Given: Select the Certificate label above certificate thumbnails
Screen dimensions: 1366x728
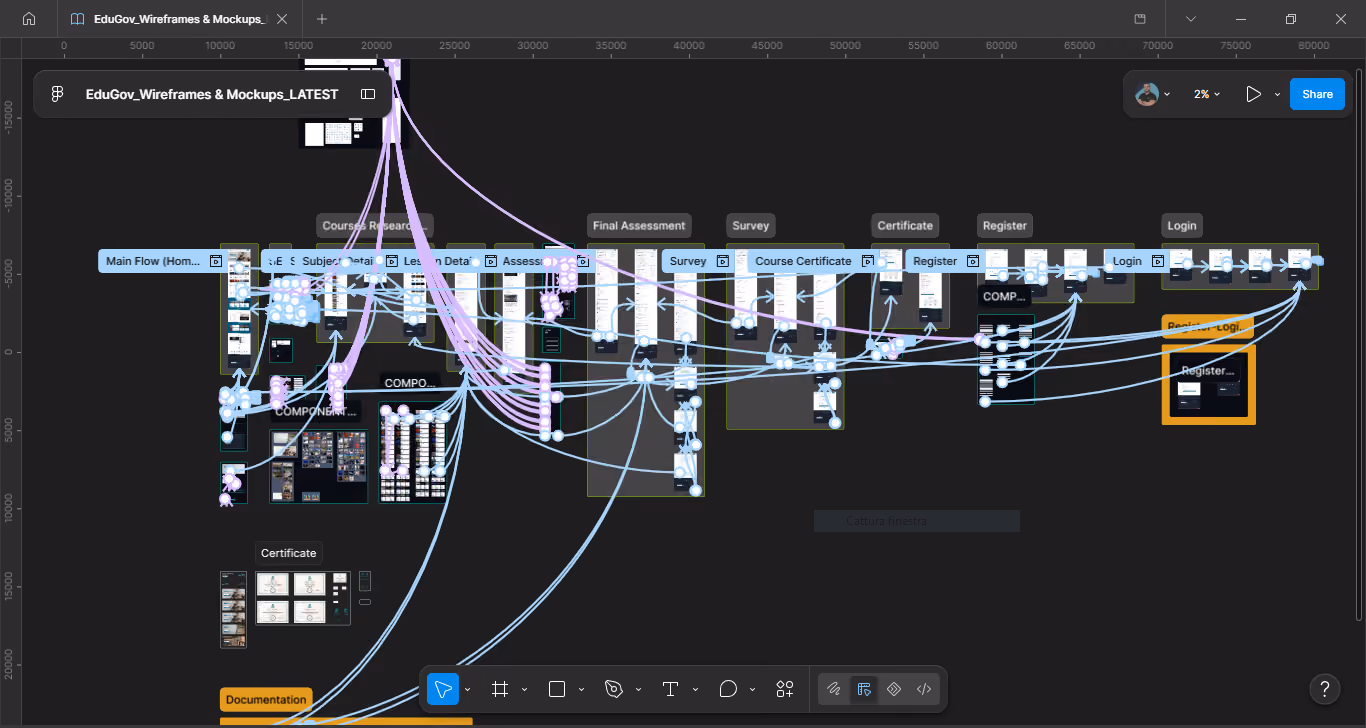Looking at the screenshot, I should pos(289,553).
